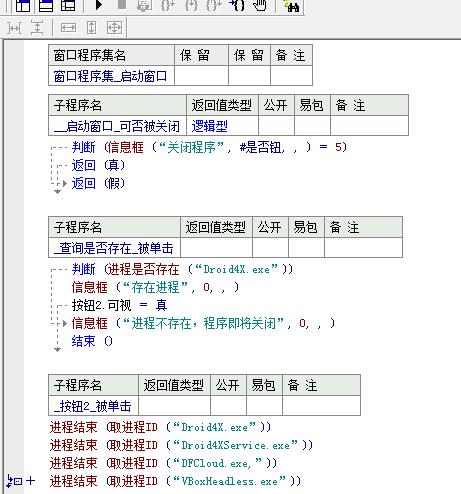
Task: Click the 进程结束 line for Droid4XService.exe
Action: click(181, 445)
